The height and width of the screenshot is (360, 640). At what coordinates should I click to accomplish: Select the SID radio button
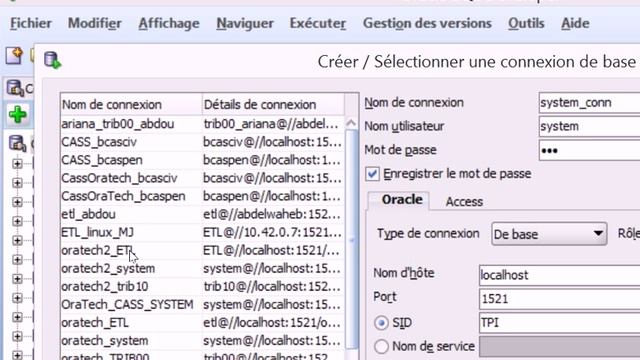click(381, 323)
